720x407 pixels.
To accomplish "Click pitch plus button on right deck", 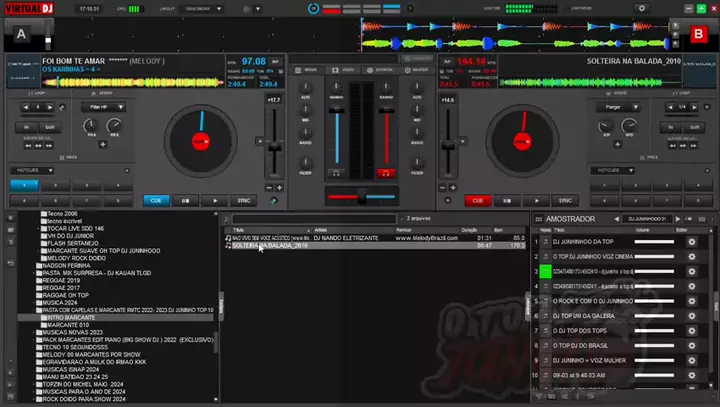I will pos(453,187).
